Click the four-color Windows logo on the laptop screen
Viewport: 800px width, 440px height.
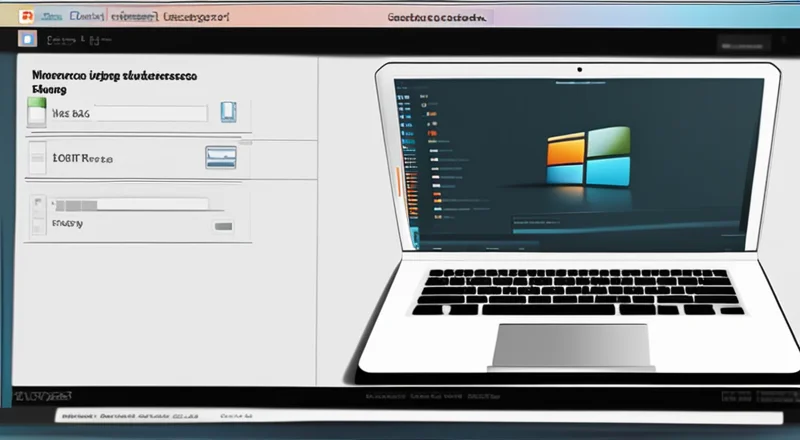[x=588, y=157]
